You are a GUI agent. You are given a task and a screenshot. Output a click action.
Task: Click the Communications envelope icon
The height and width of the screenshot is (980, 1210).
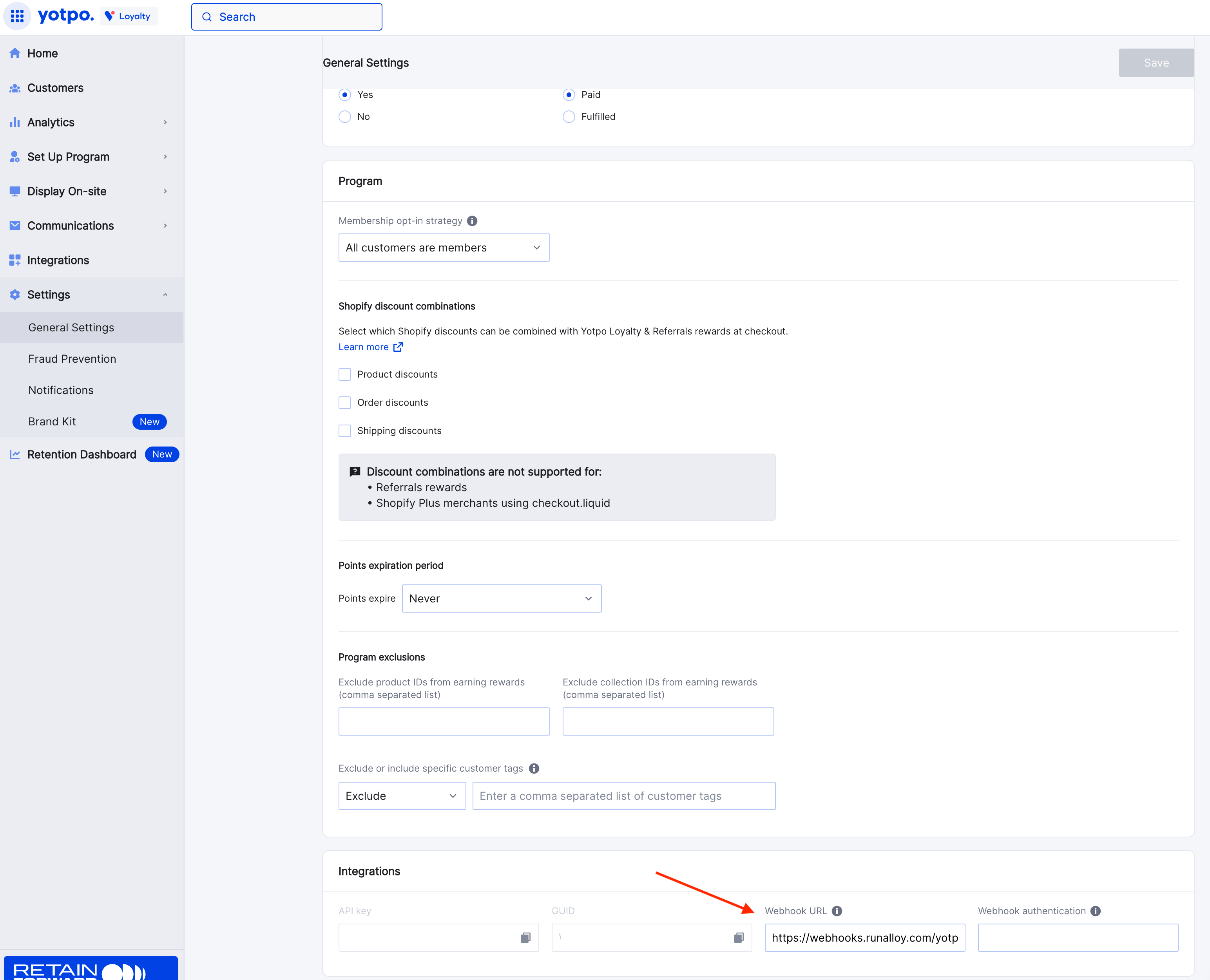(14, 225)
